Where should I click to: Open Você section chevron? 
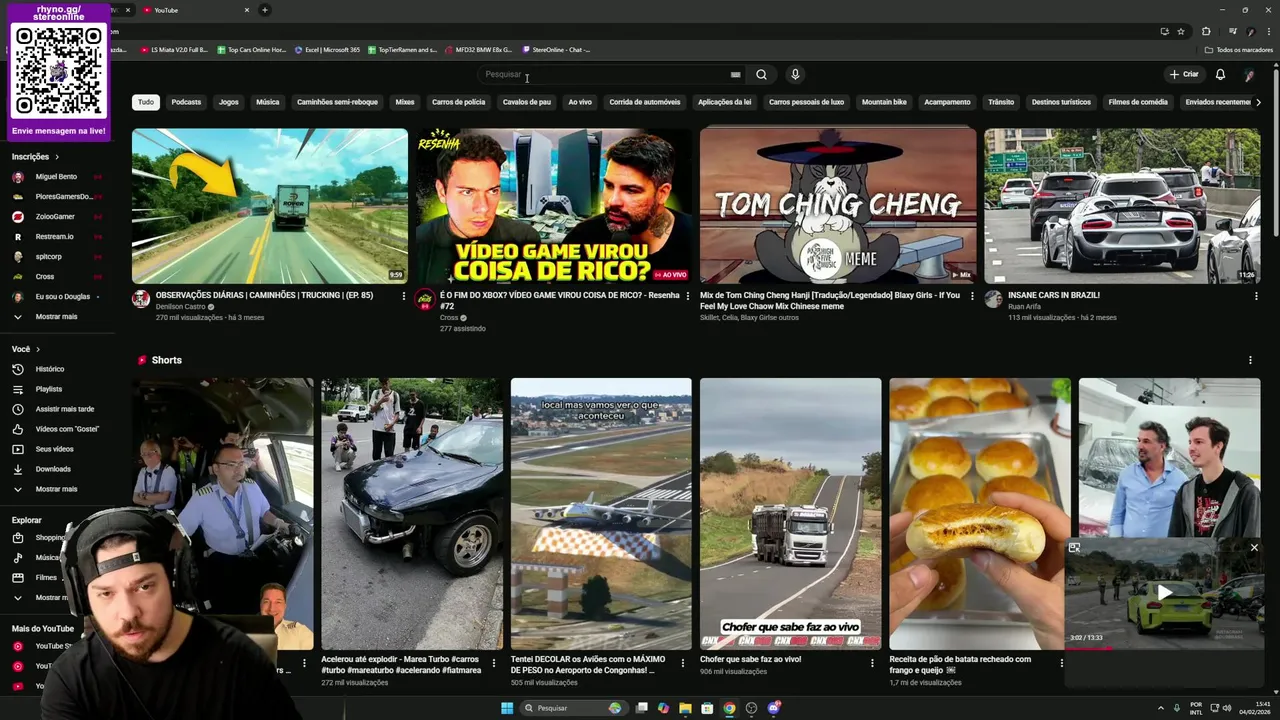38,349
